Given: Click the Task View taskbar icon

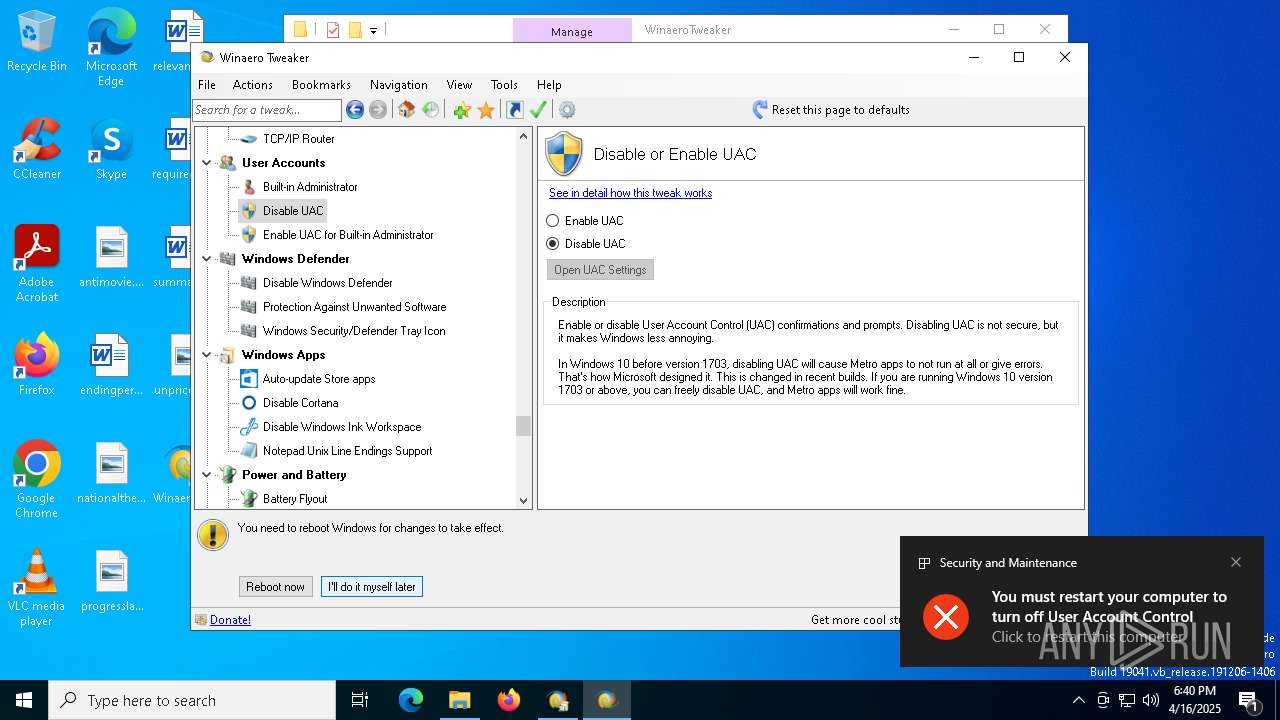Looking at the screenshot, I should 360,700.
